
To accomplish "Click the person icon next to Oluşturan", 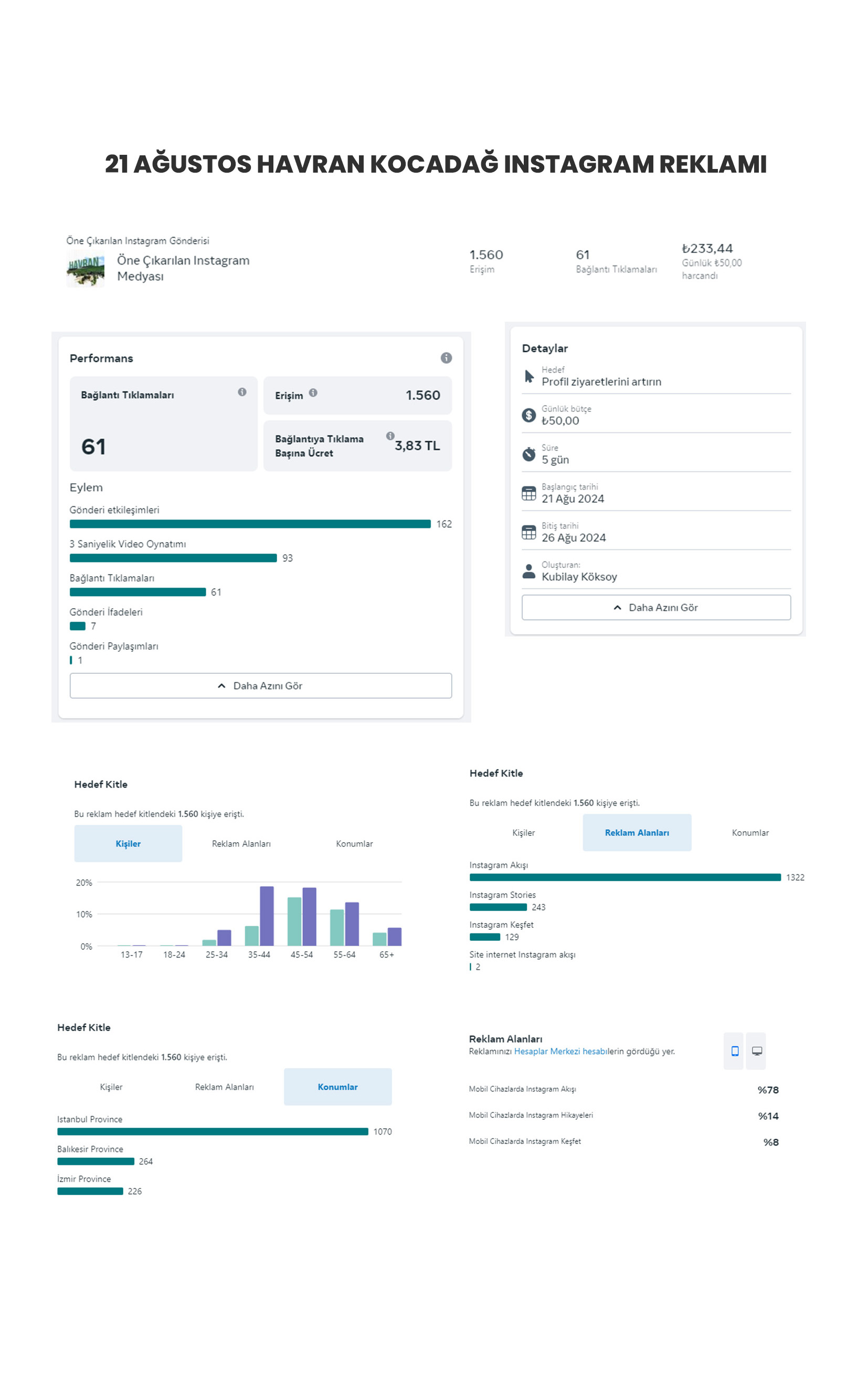I will tap(528, 571).
